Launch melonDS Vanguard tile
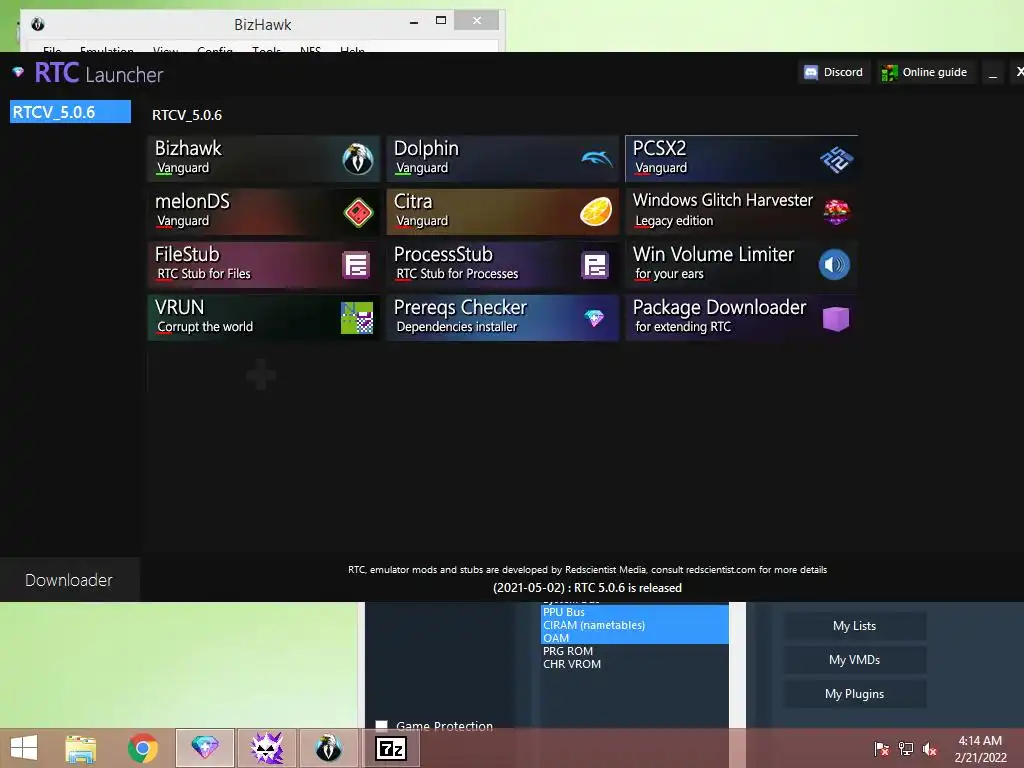1024x768 pixels. (x=264, y=212)
